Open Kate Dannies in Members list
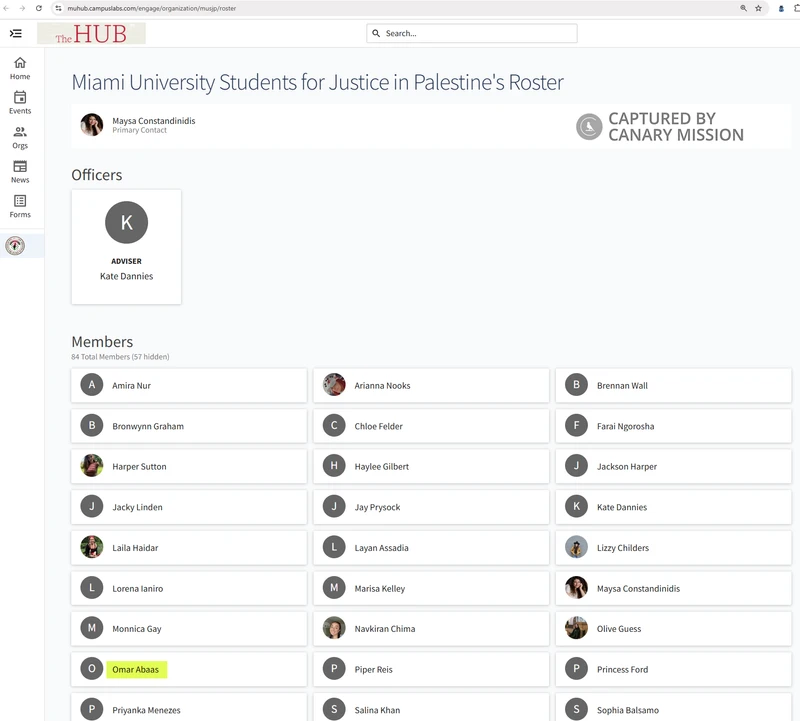The image size is (800, 721). pos(673,507)
